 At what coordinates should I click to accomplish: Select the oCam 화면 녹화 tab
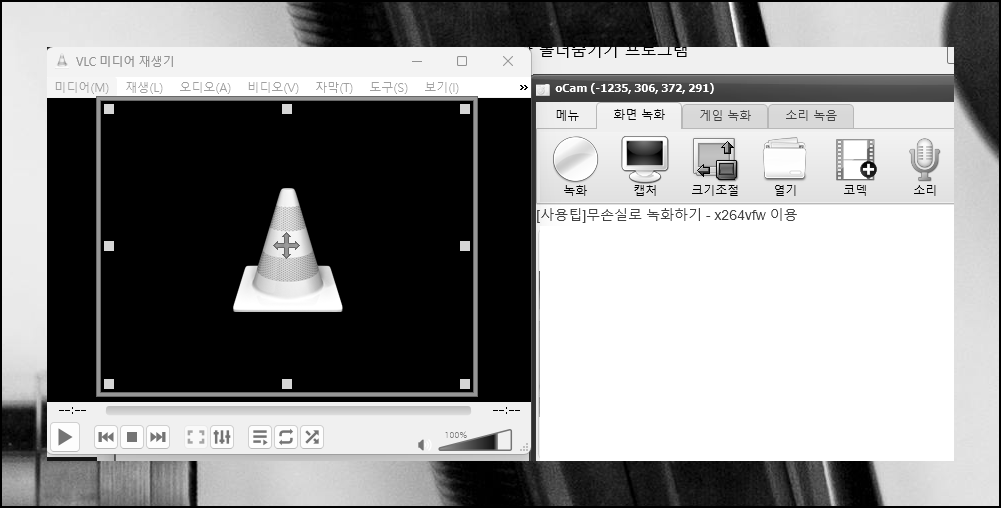639,115
